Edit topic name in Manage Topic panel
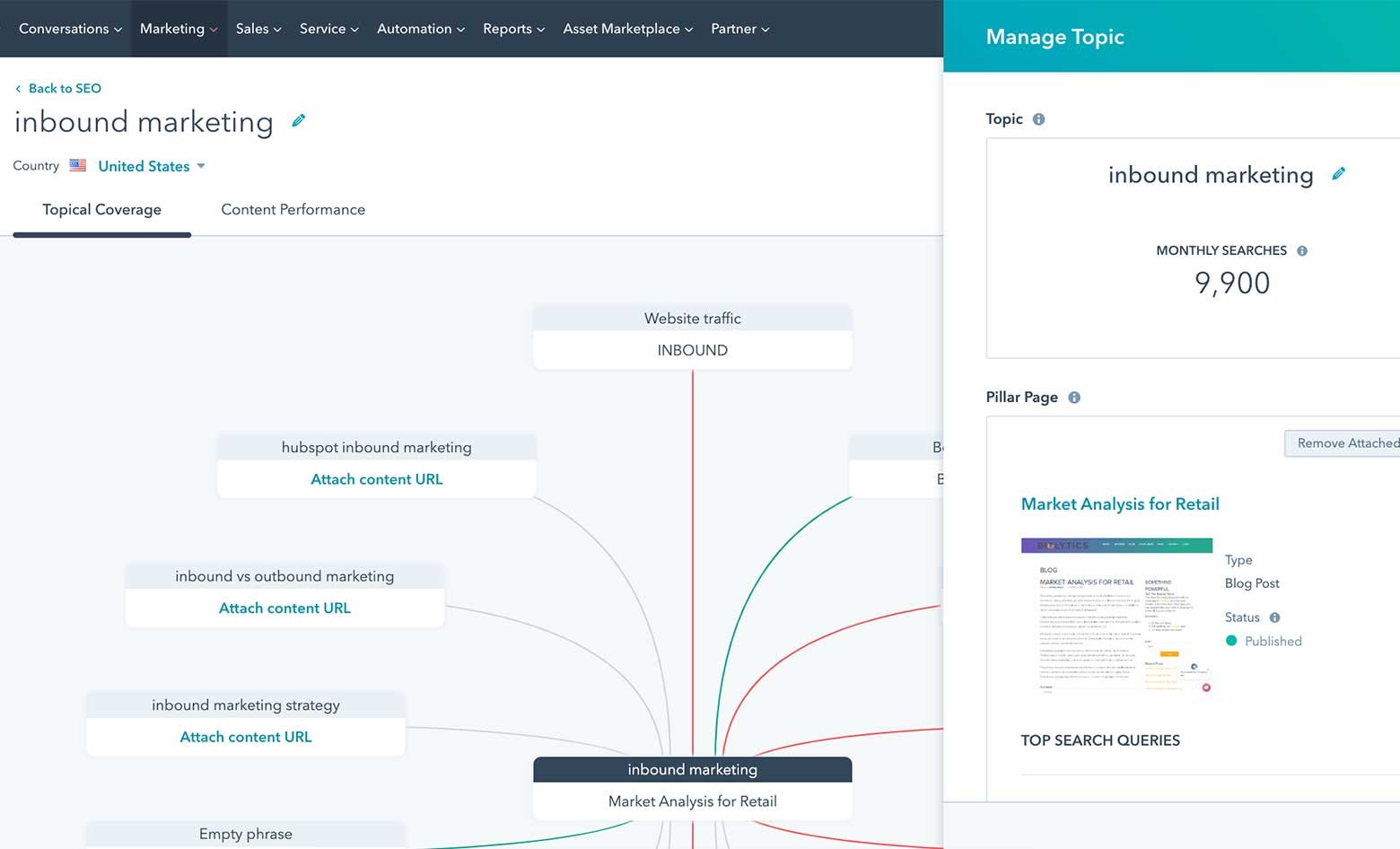 click(x=1338, y=174)
